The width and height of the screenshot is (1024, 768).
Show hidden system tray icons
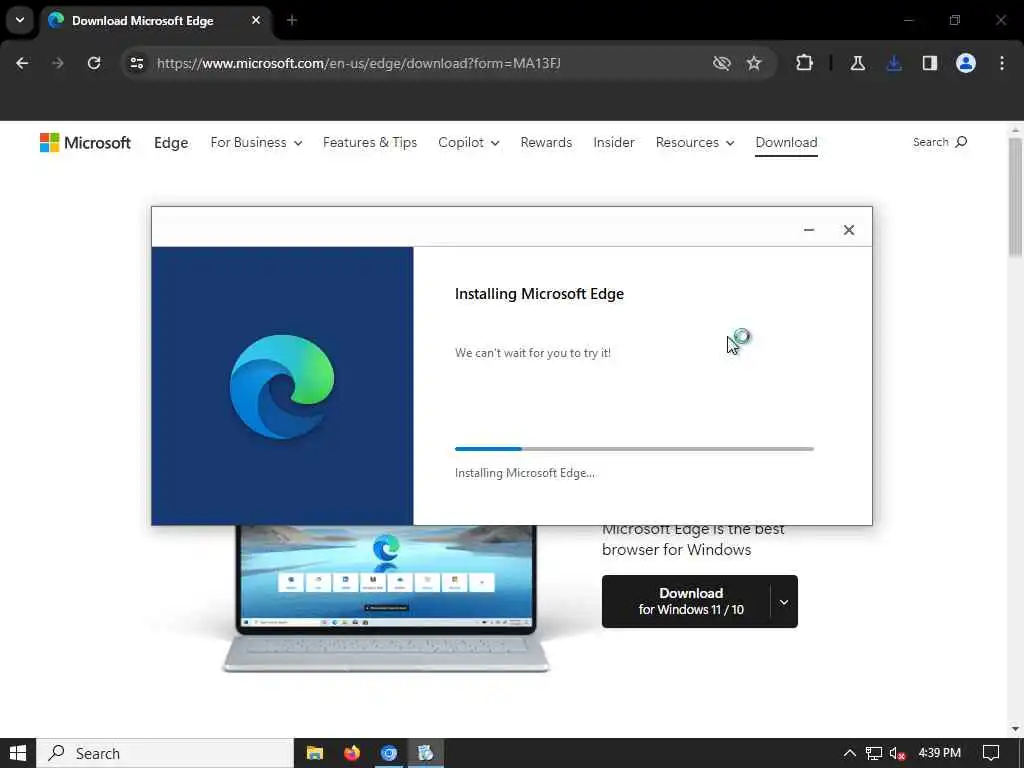tap(850, 753)
